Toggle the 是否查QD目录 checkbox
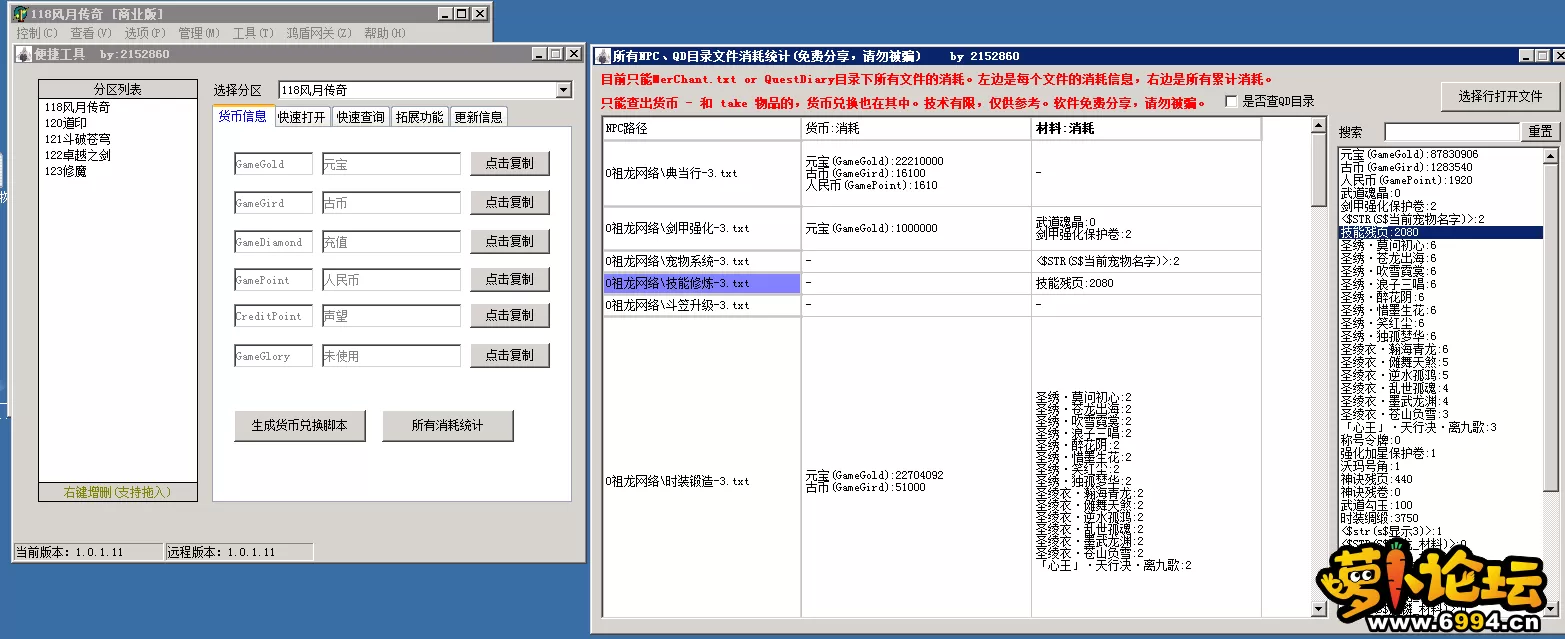Image resolution: width=1565 pixels, height=639 pixels. click(1231, 102)
